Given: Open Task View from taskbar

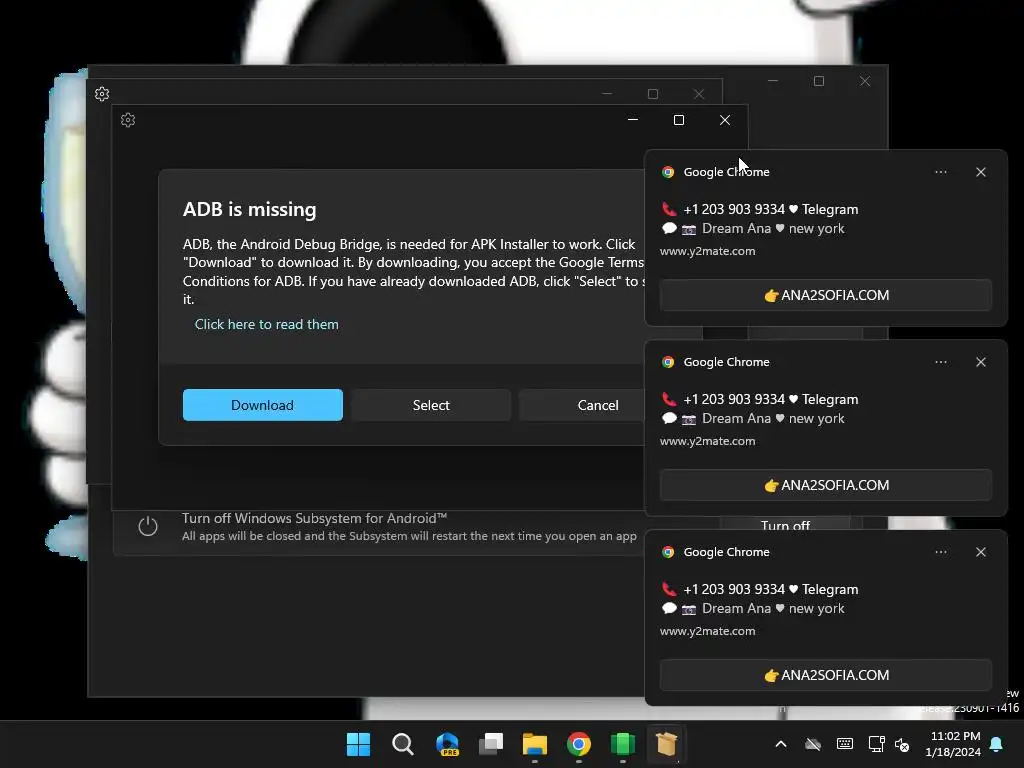Looking at the screenshot, I should (x=491, y=744).
